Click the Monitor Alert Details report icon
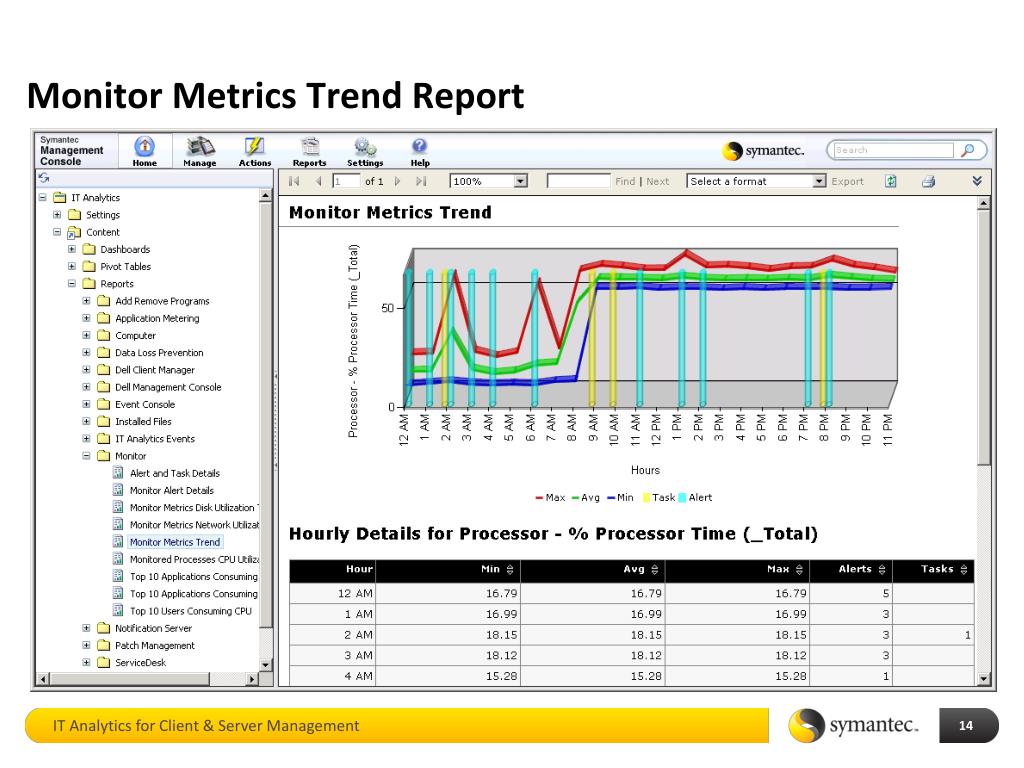The image size is (1024, 768). tap(118, 490)
